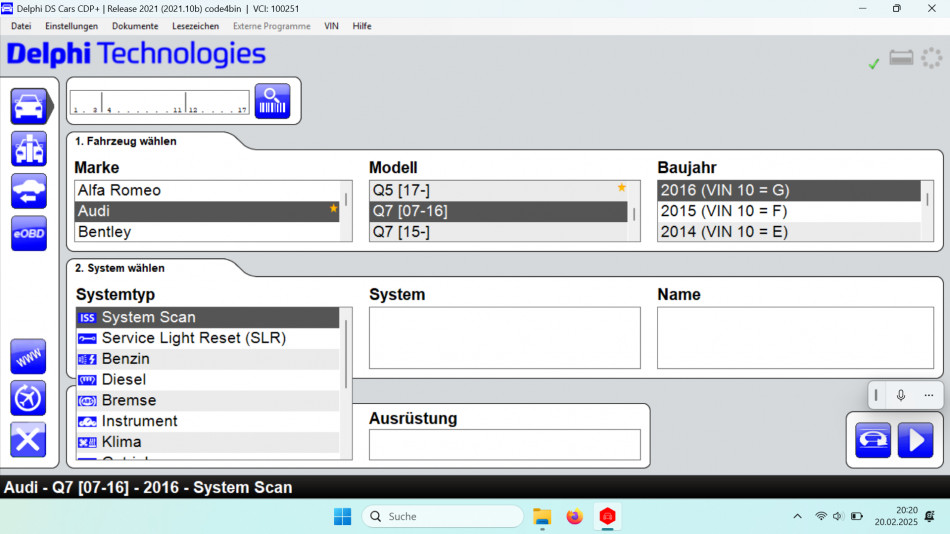Image resolution: width=950 pixels, height=534 pixels.
Task: Select Baujahr 2016 (VIN 10 = G)
Action: [789, 190]
